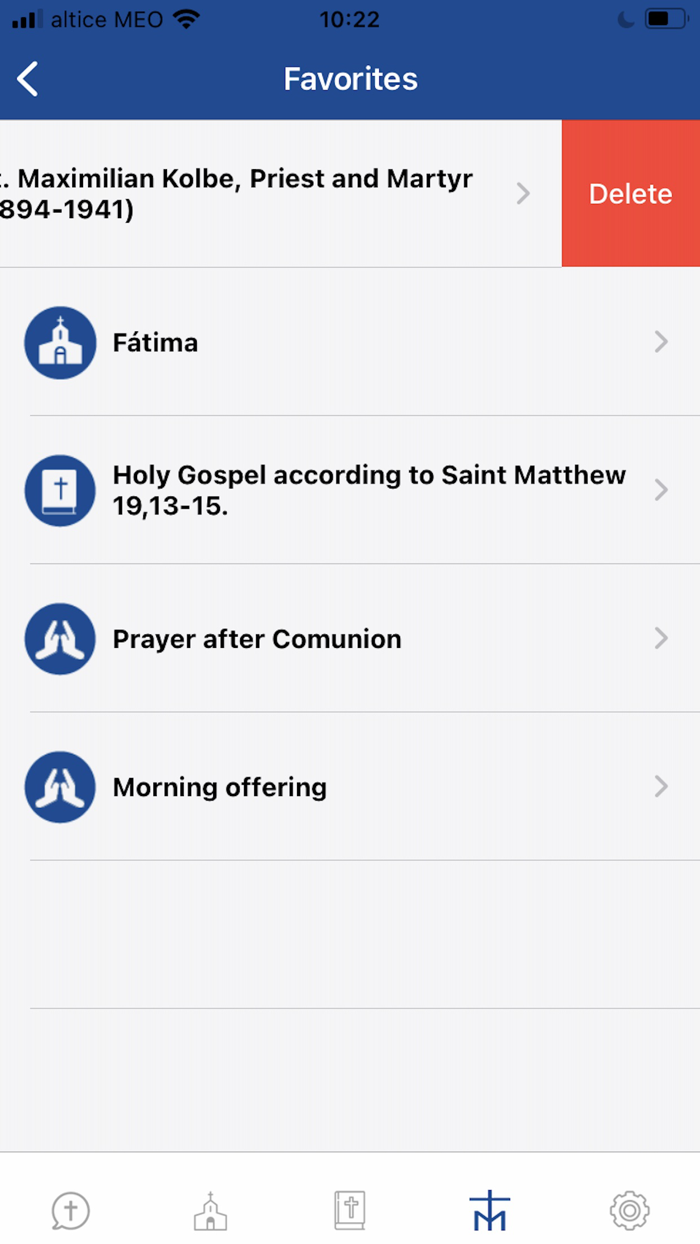Screen dimensions: 700x1244
Task: Open the Prayer after Comunion entry
Action: tap(300, 638)
